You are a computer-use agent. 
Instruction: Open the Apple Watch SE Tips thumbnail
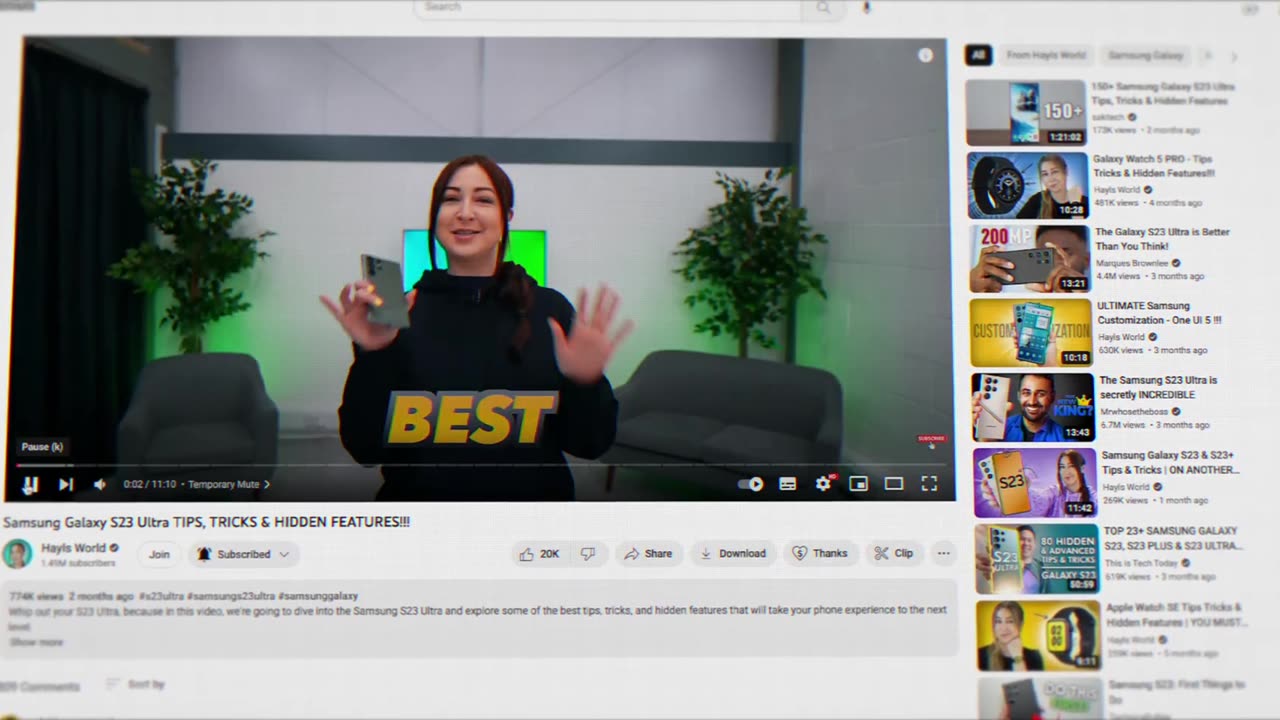point(1039,635)
